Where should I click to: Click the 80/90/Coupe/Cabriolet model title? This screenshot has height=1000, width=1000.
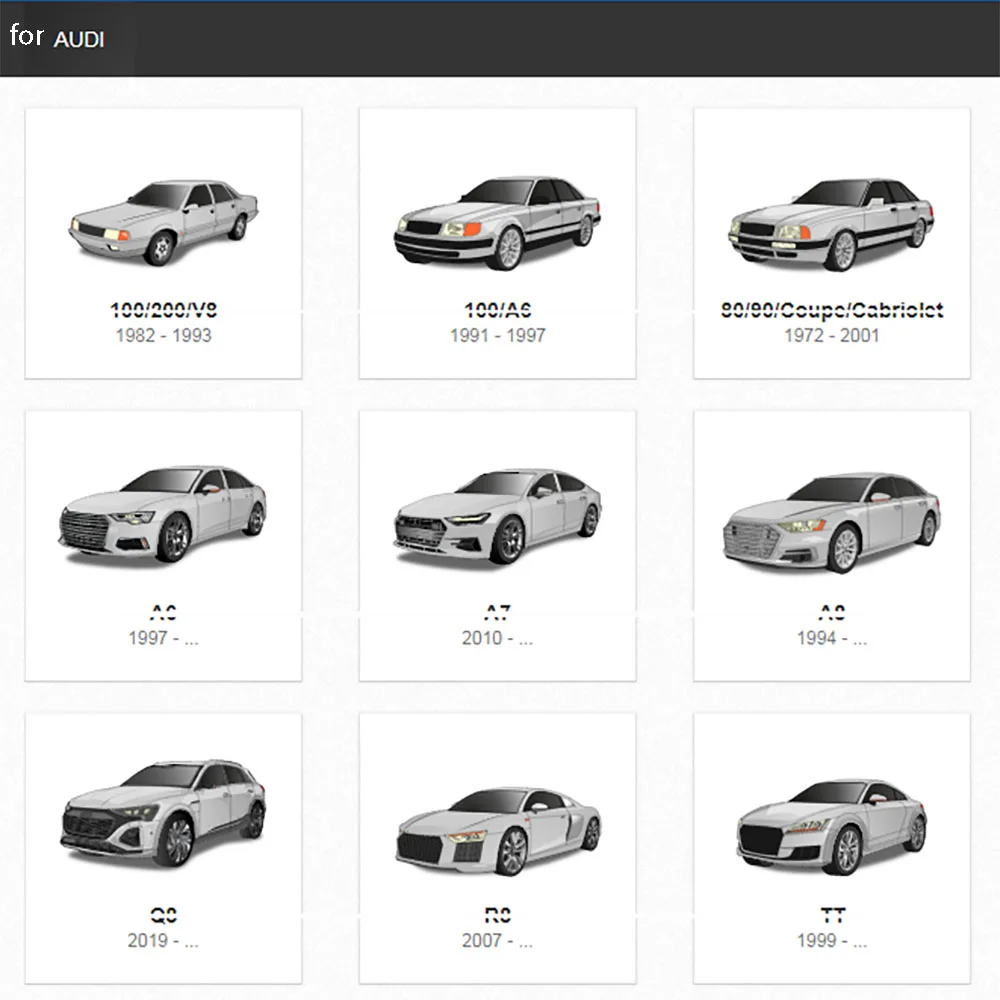(832, 310)
